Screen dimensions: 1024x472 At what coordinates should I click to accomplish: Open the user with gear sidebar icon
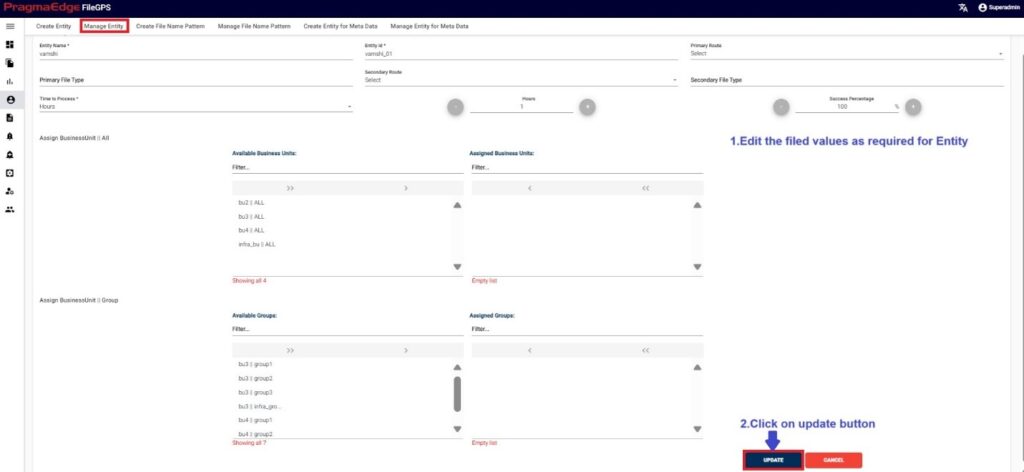[10, 191]
